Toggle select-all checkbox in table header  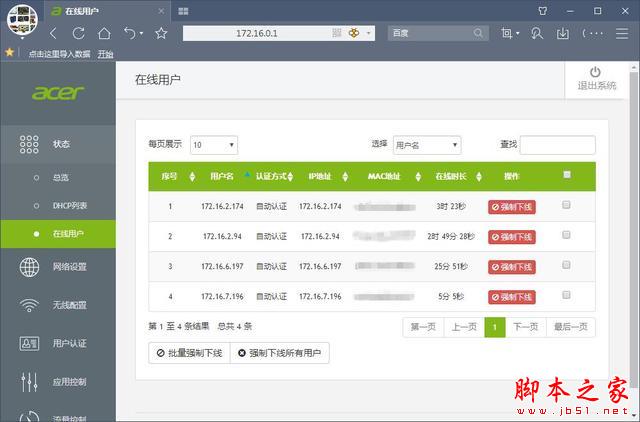[x=567, y=175]
